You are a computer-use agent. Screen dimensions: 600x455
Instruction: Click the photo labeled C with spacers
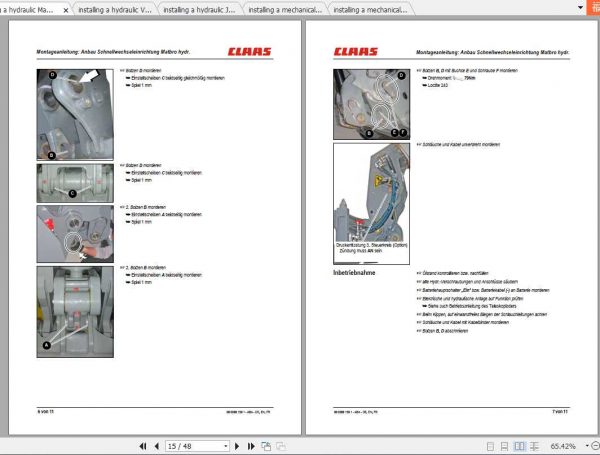[x=75, y=183]
